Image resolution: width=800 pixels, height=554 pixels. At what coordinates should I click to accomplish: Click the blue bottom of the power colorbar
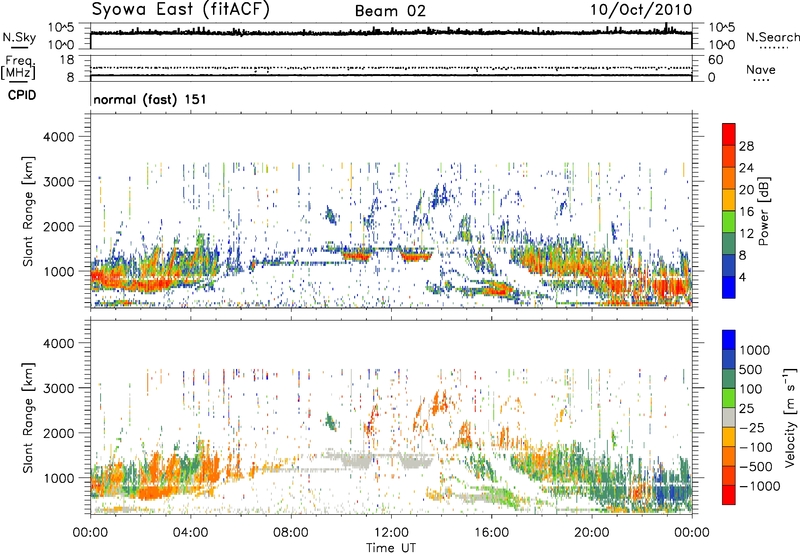pyautogui.click(x=729, y=287)
